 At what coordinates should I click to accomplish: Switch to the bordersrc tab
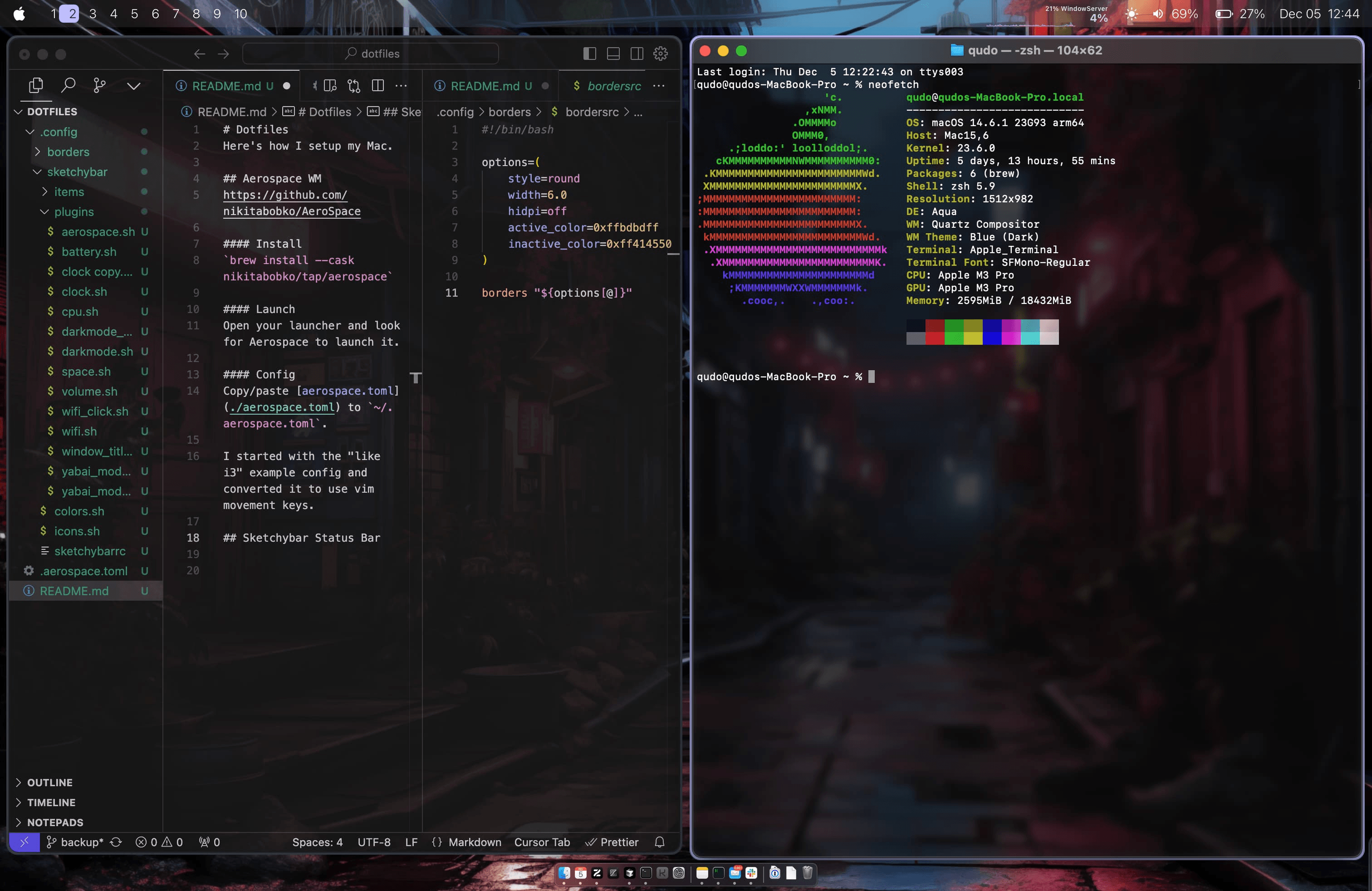tap(613, 85)
